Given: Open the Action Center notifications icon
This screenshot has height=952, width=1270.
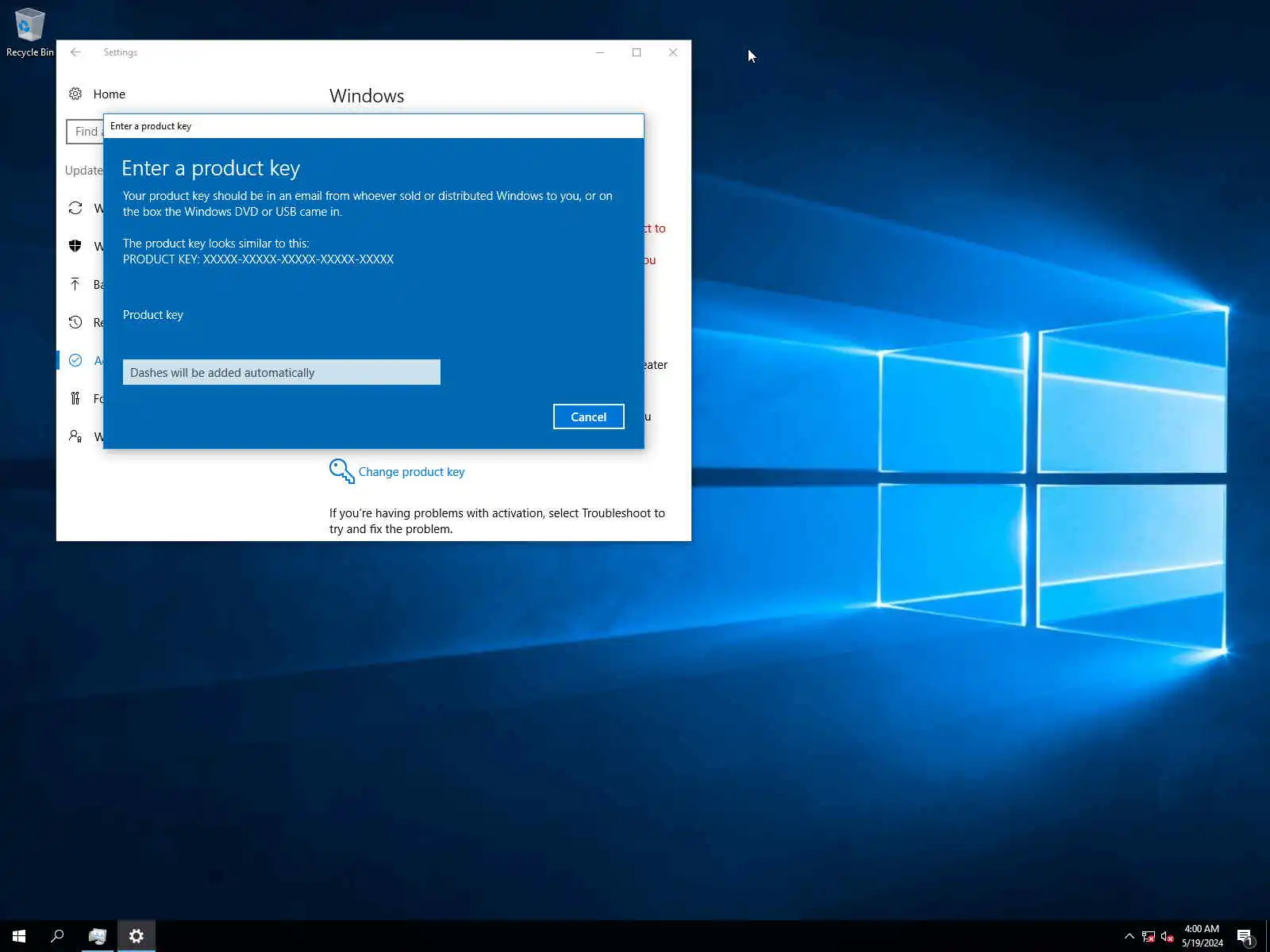Looking at the screenshot, I should pos(1245,937).
